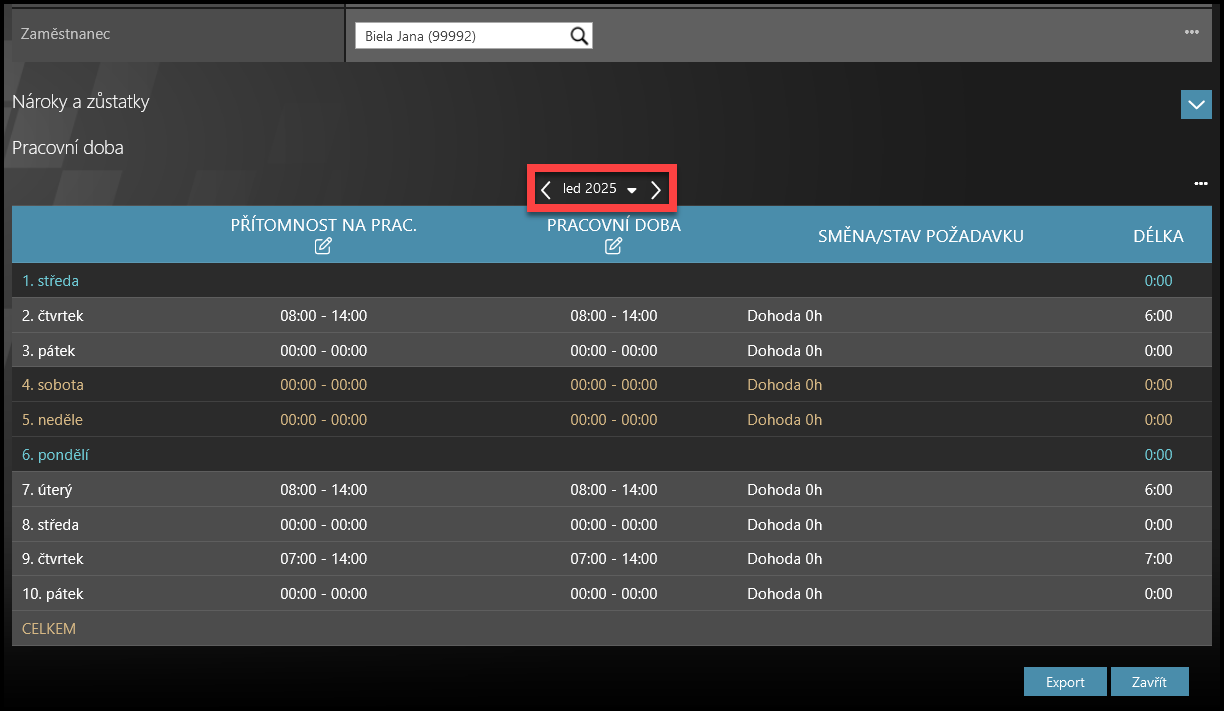Click the CELKEM totals row
The height and width of the screenshot is (711, 1224).
(49, 629)
